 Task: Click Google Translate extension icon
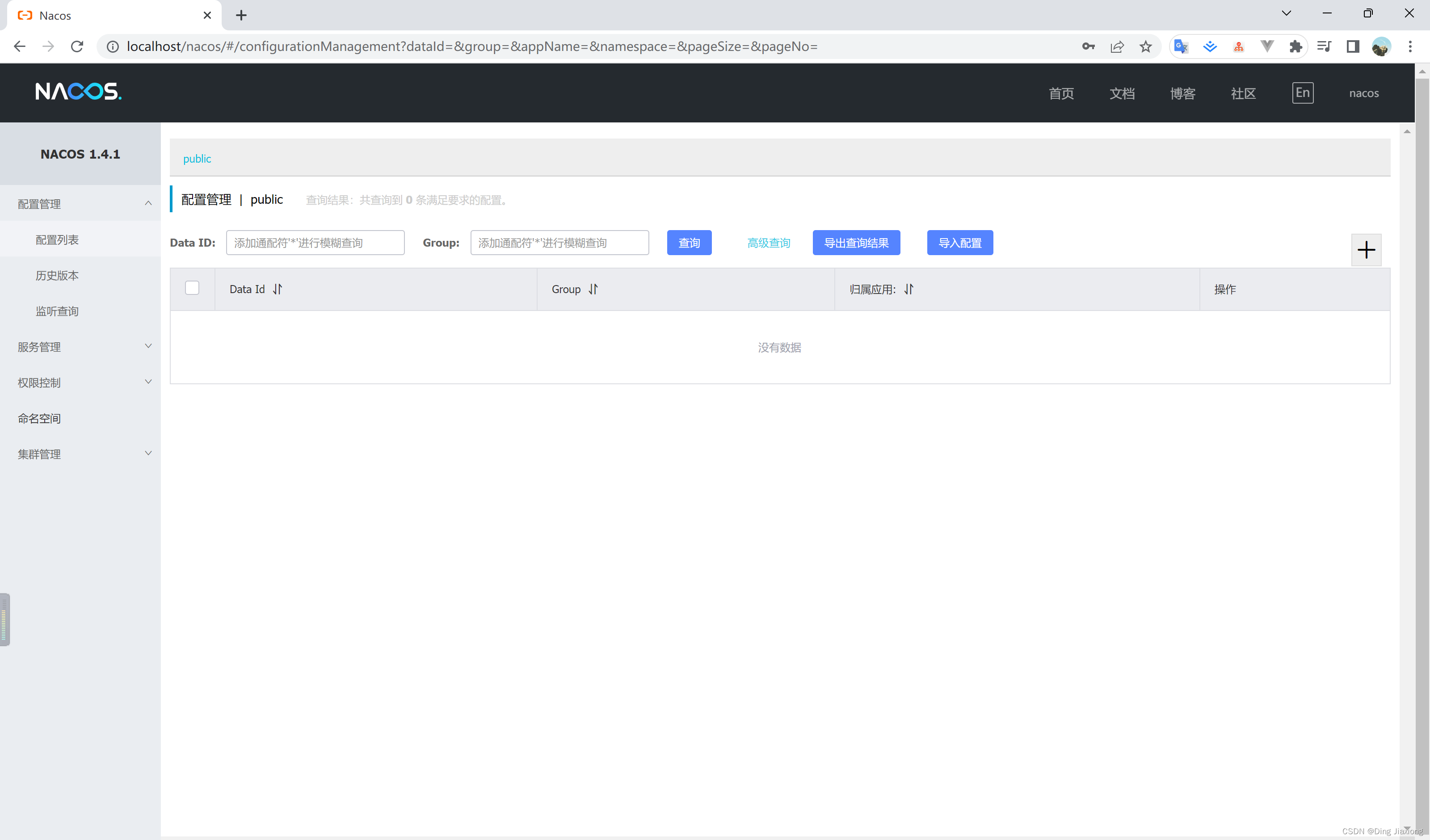1181,46
